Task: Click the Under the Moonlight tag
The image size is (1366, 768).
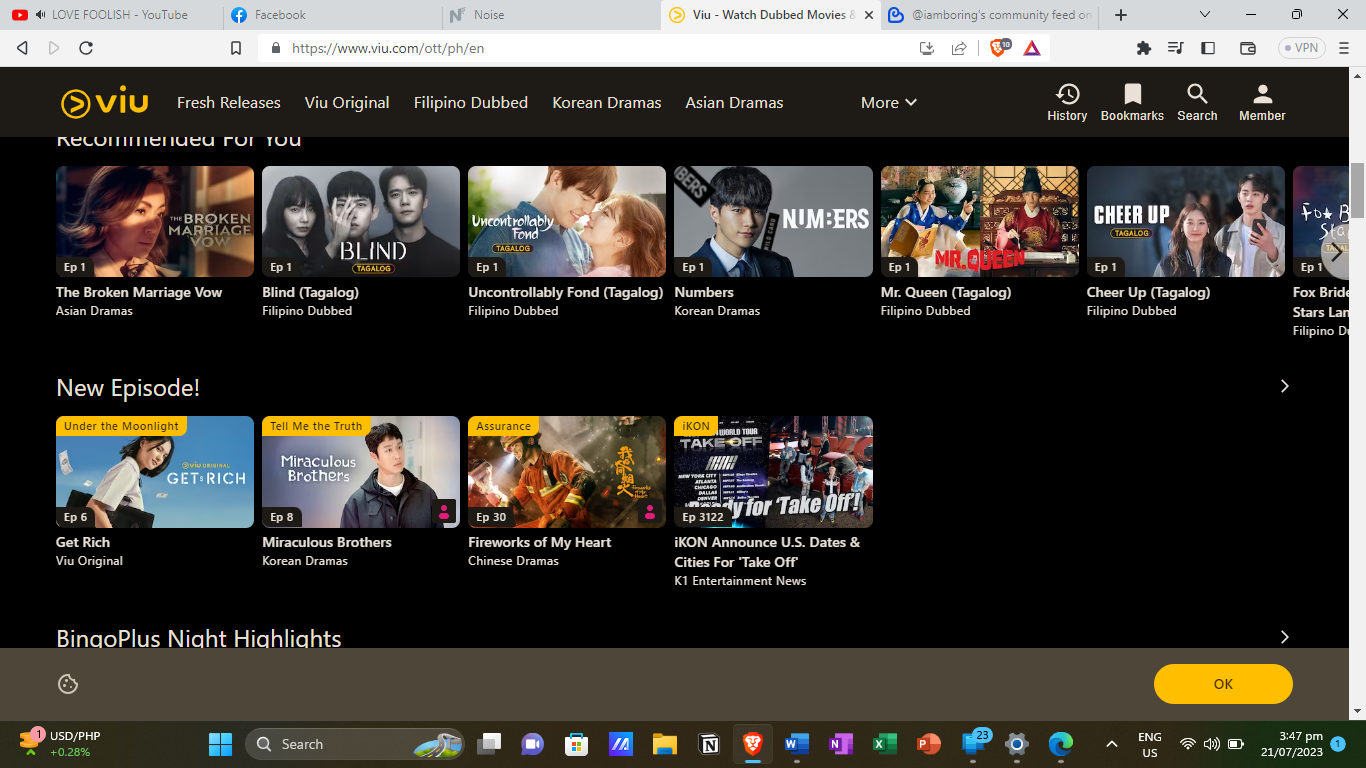Action: click(x=121, y=426)
